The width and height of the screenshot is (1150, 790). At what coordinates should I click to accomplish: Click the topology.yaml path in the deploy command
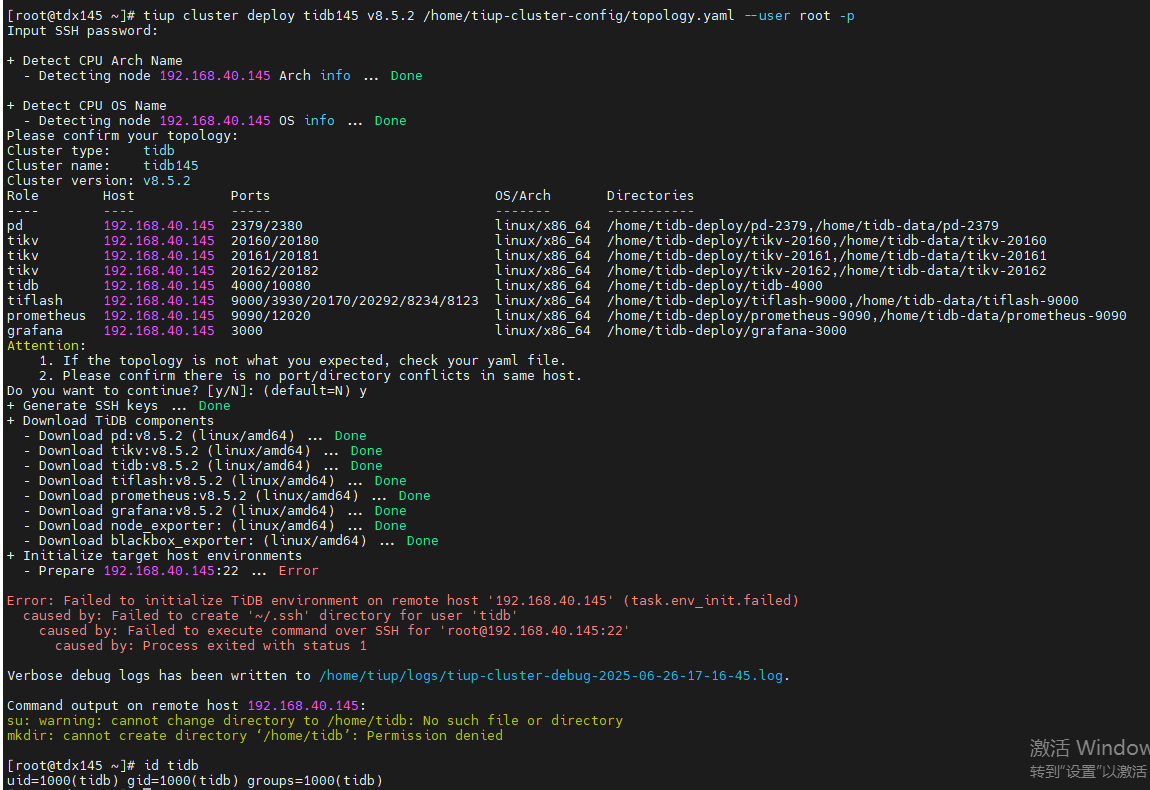tap(579, 15)
